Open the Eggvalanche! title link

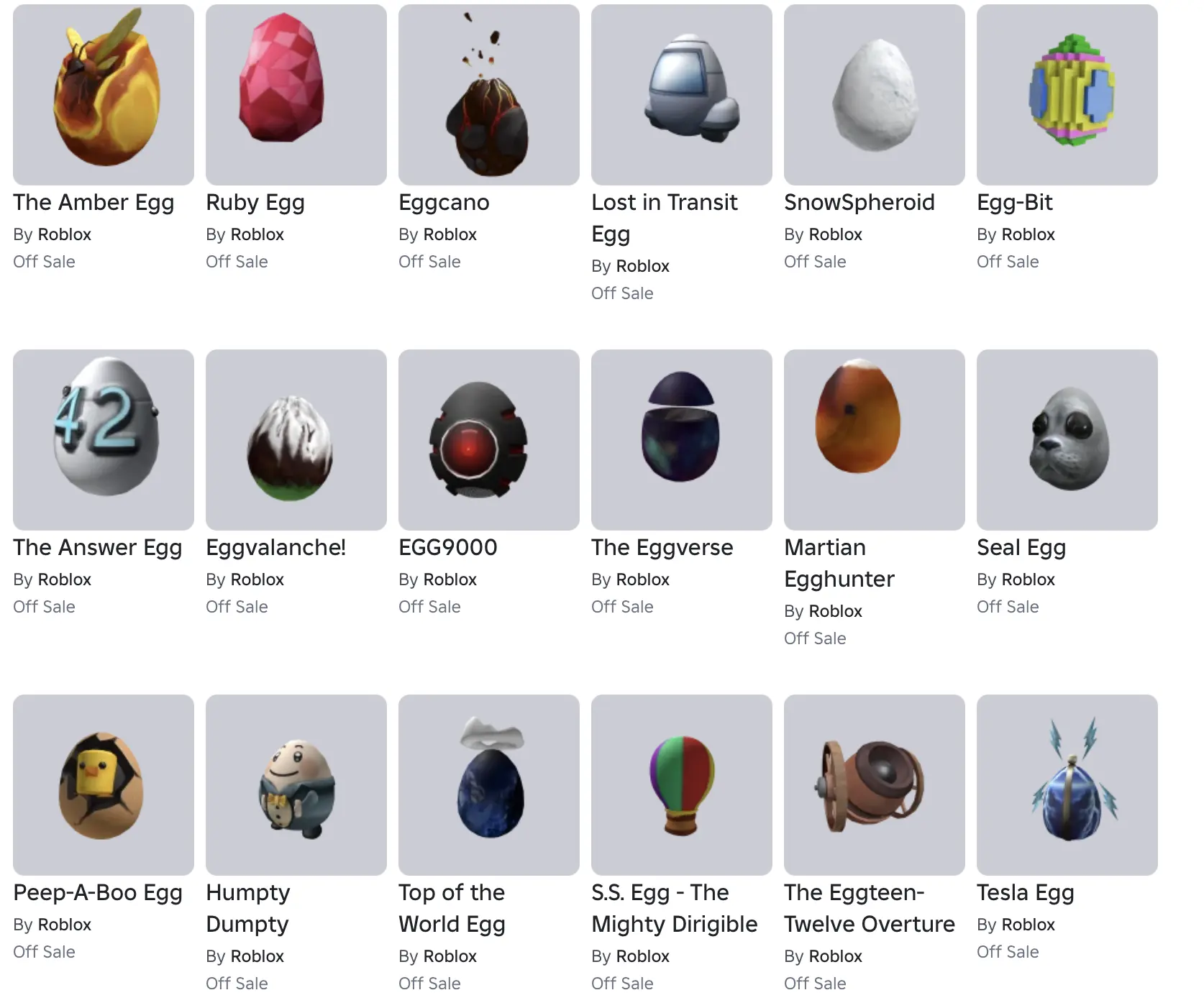click(275, 548)
